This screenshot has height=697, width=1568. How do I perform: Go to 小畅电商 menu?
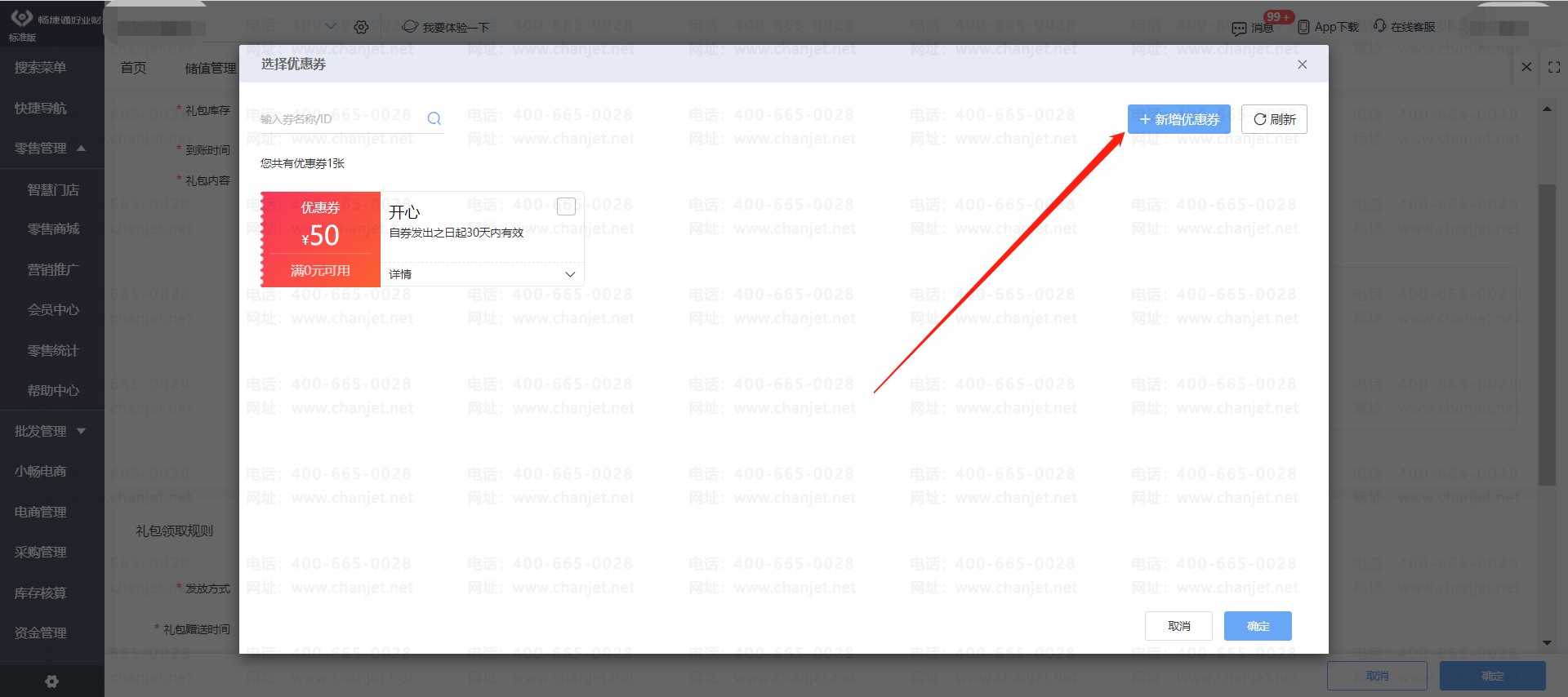pos(40,471)
